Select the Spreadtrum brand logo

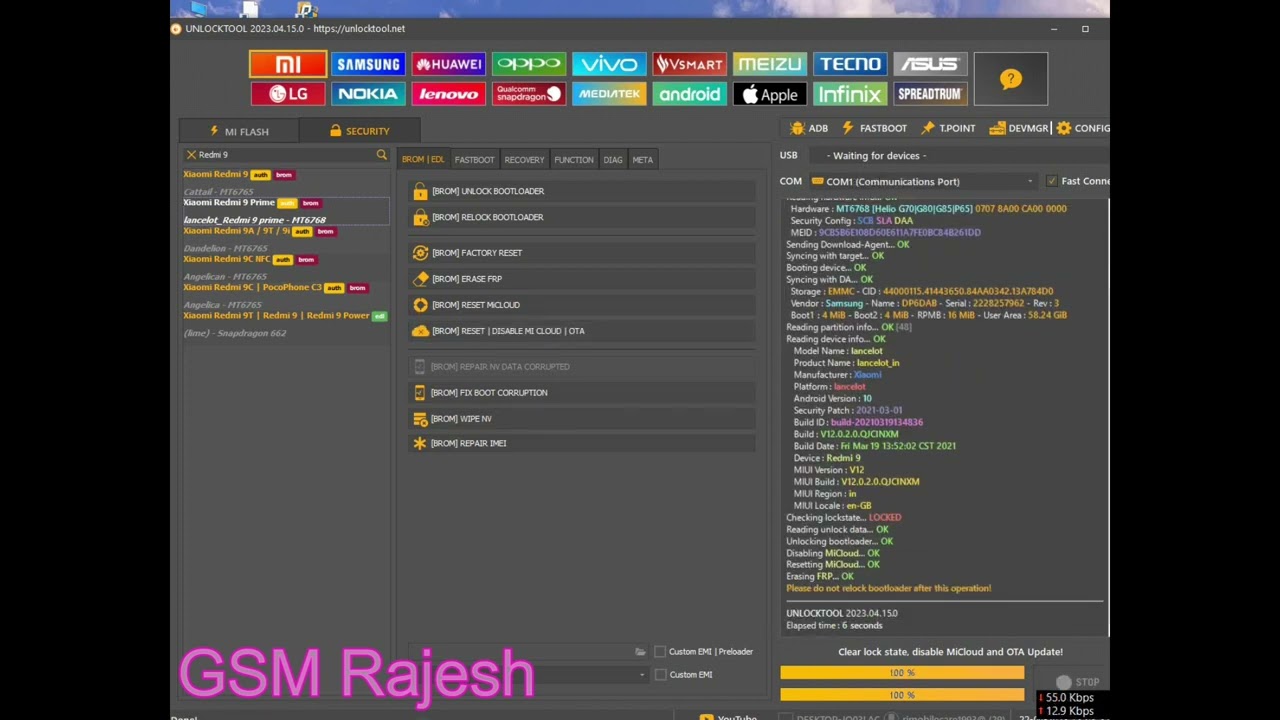click(930, 94)
